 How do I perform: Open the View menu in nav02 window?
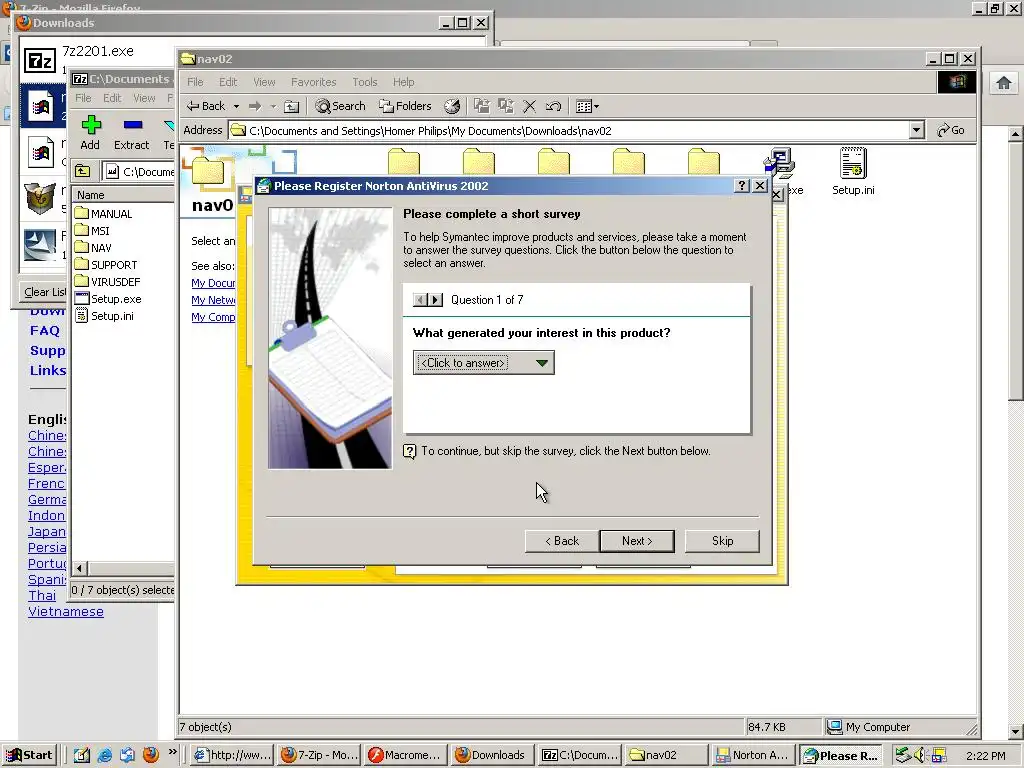point(264,82)
